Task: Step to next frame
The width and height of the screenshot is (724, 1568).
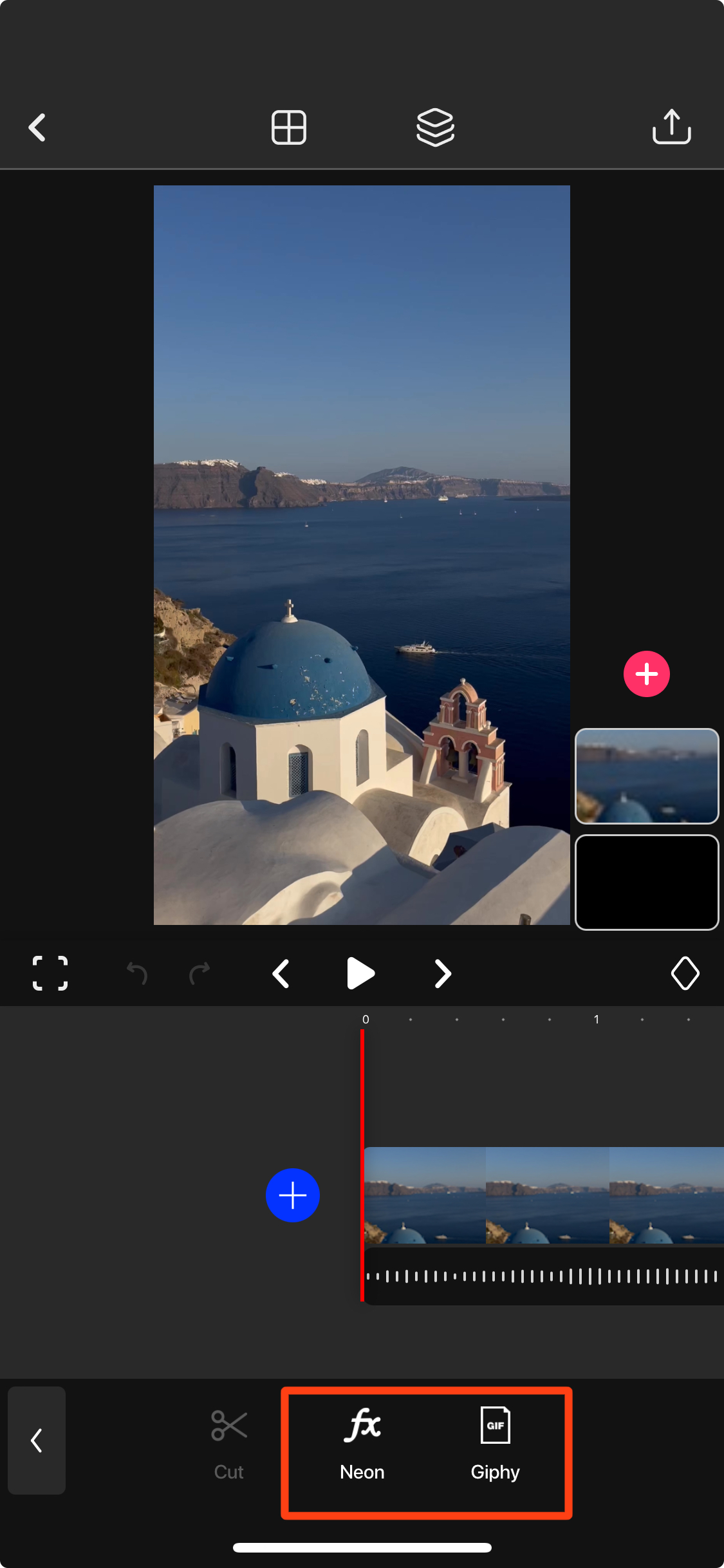Action: click(443, 973)
